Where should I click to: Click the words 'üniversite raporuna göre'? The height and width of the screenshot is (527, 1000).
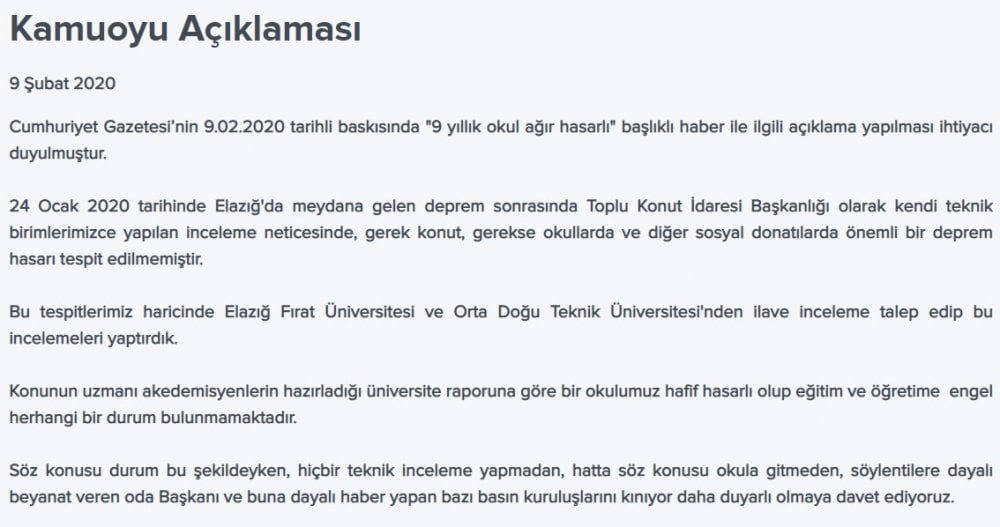tap(459, 391)
